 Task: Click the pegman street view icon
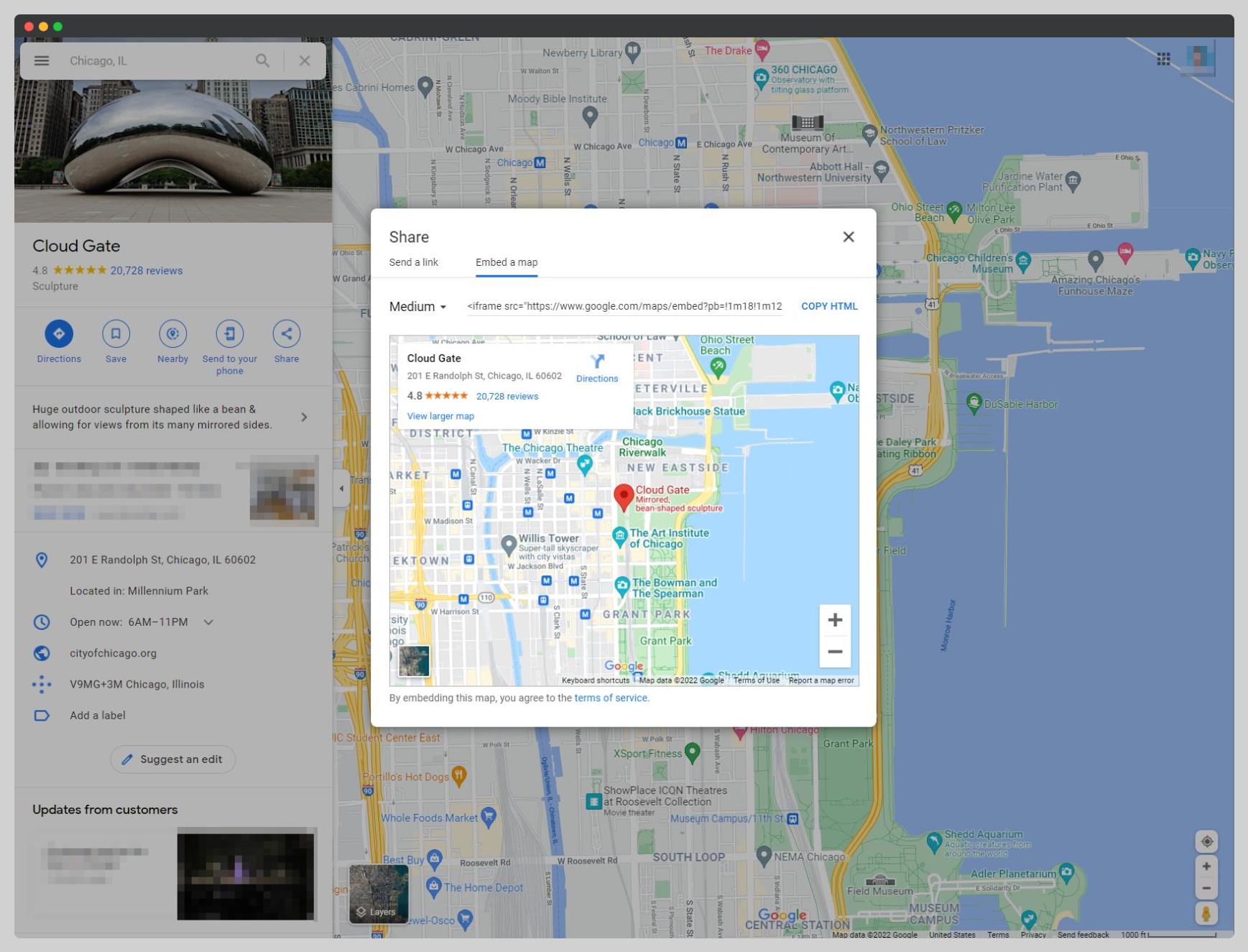coord(1206,914)
